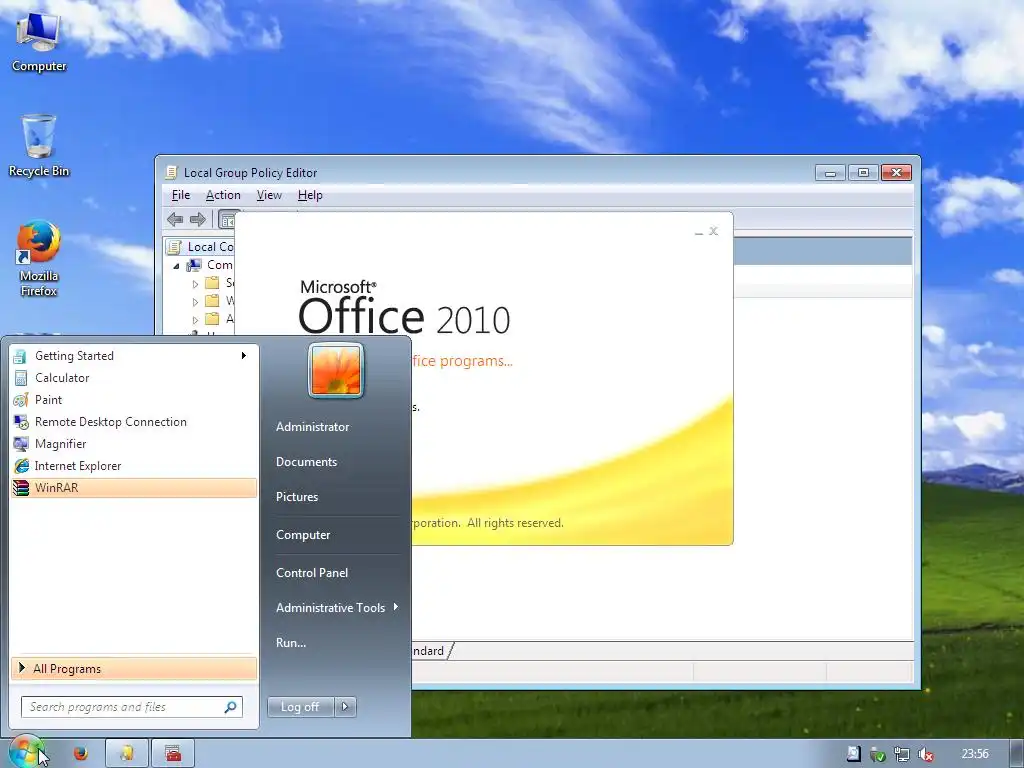Image resolution: width=1024 pixels, height=768 pixels.
Task: Click the Search programs and files box
Action: [131, 707]
